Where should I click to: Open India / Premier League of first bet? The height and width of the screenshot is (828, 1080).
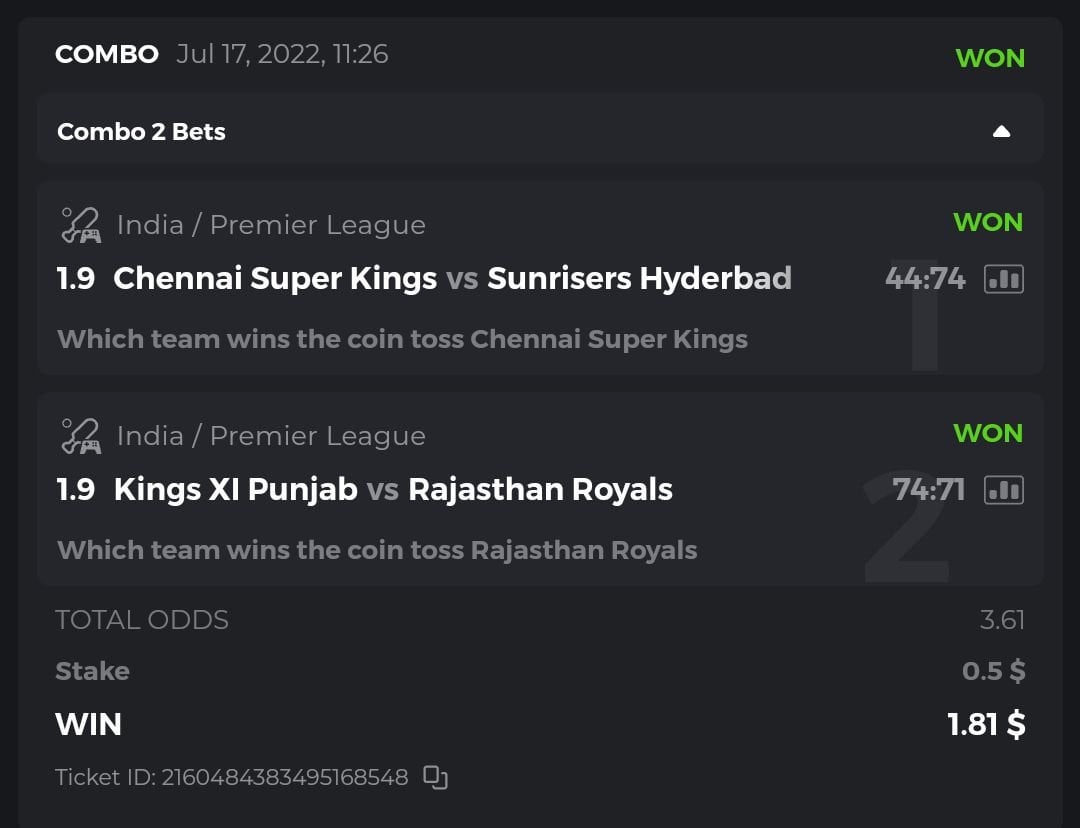pyautogui.click(x=271, y=225)
